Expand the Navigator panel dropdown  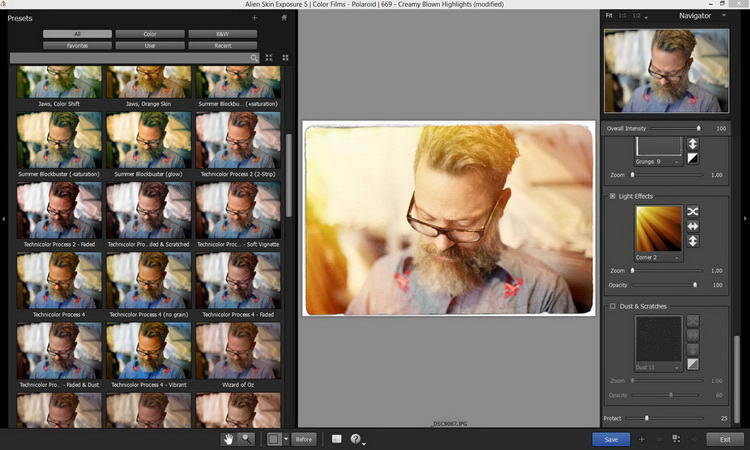pos(722,16)
